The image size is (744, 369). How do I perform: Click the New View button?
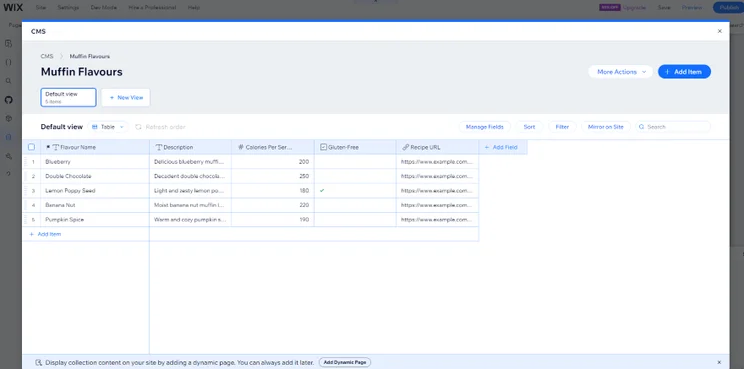[x=126, y=97]
